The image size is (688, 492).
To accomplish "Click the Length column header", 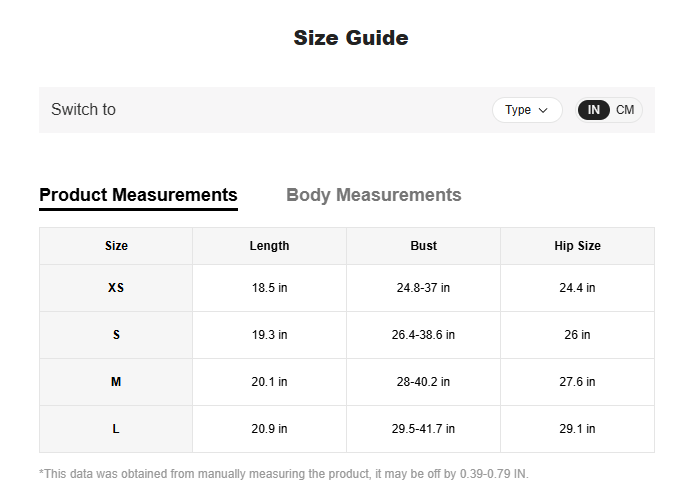I will coord(269,246).
